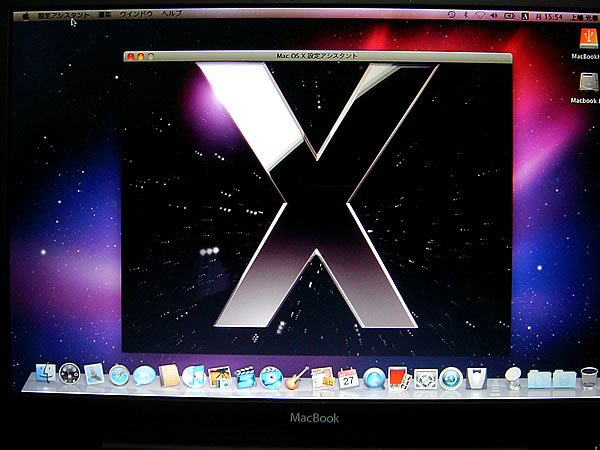
Task: Open the 編集 menu
Action: coord(104,15)
